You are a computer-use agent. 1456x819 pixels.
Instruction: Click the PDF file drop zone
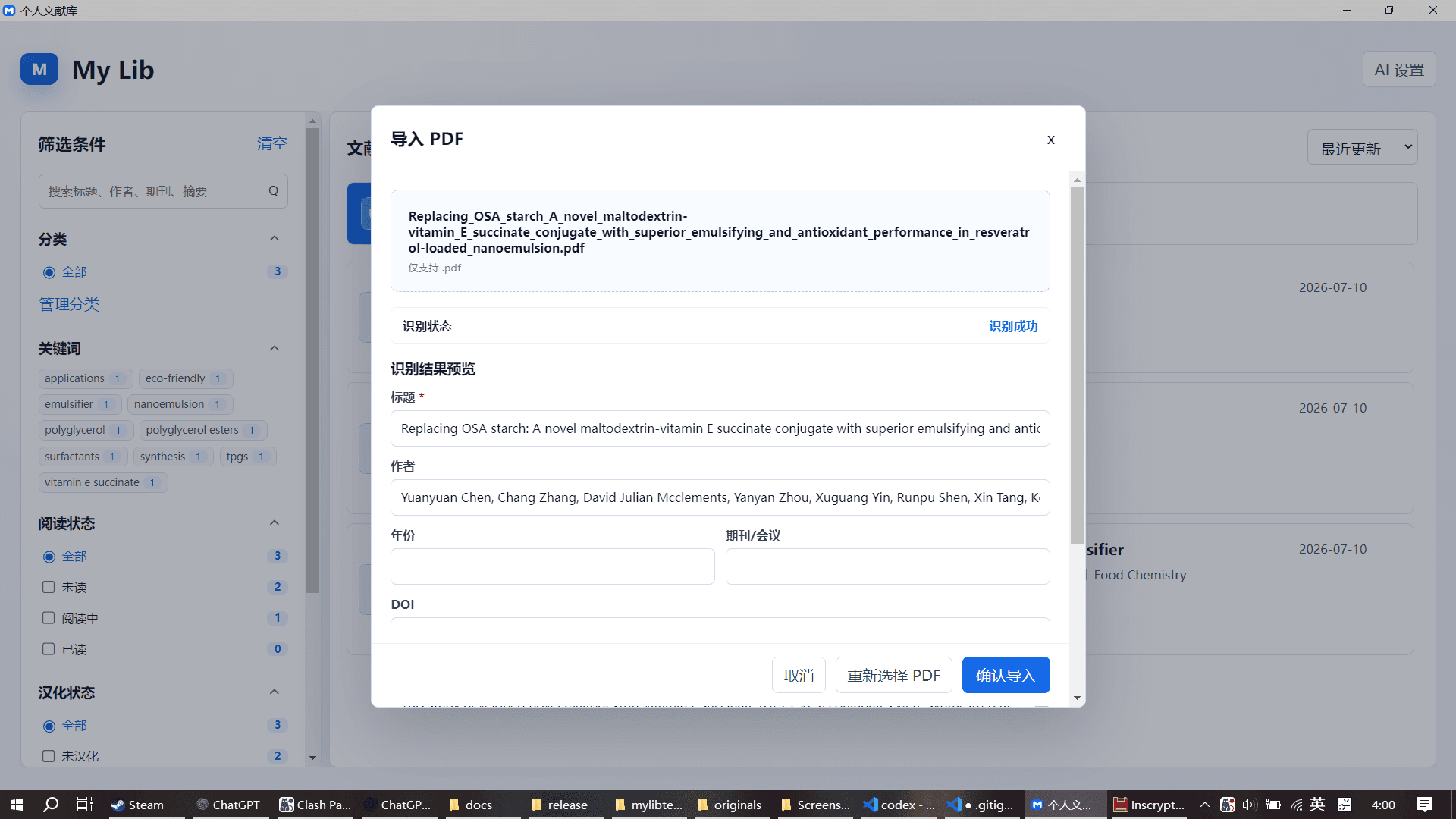[720, 240]
